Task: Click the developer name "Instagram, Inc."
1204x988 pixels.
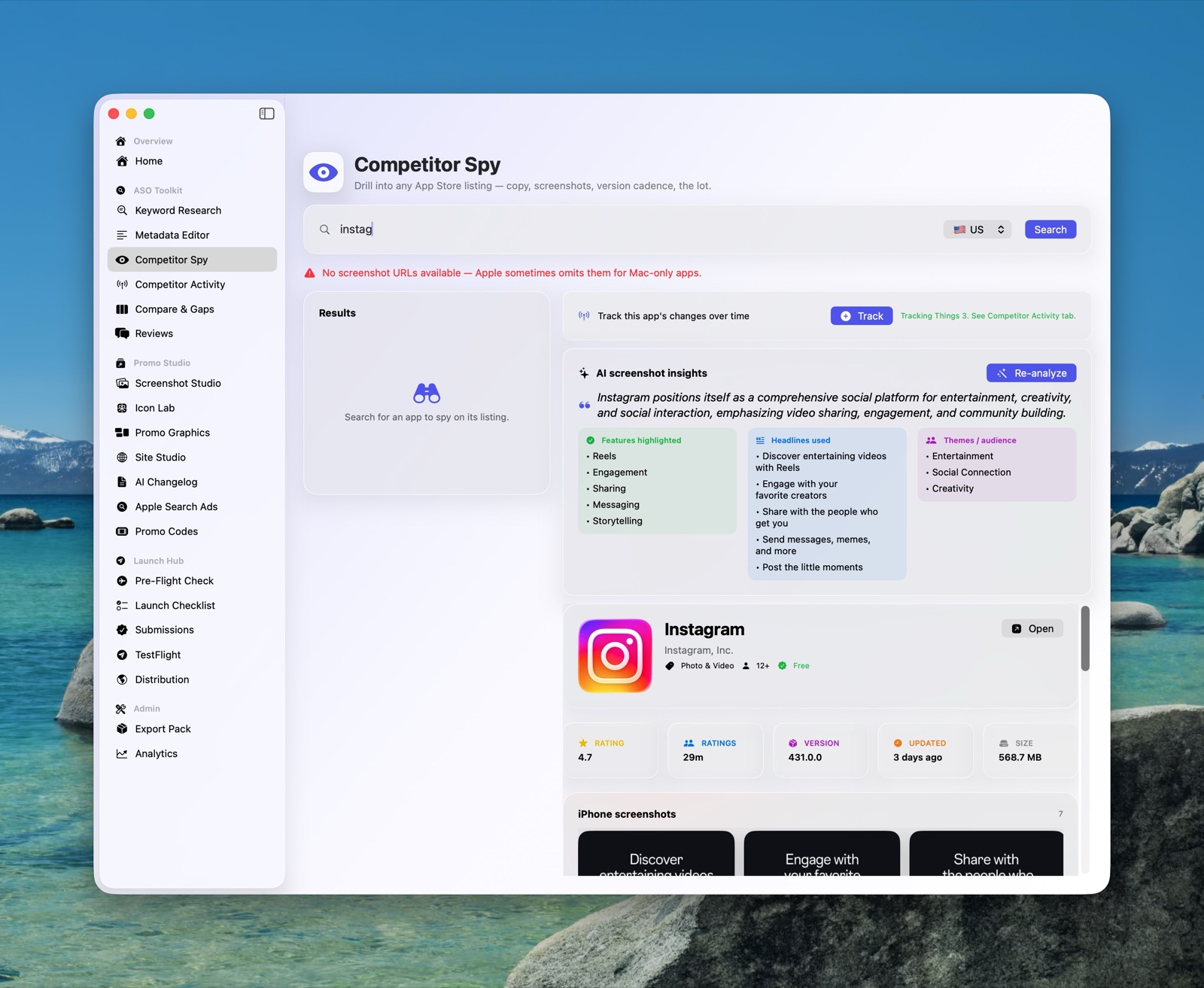Action: pos(698,650)
